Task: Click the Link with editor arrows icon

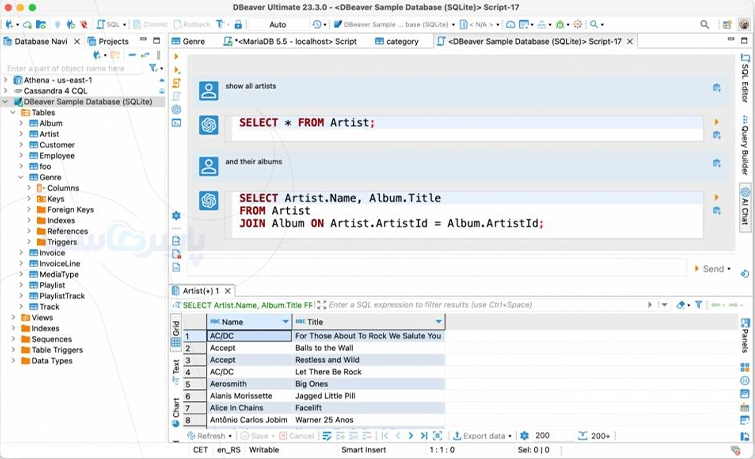Action: click(145, 55)
